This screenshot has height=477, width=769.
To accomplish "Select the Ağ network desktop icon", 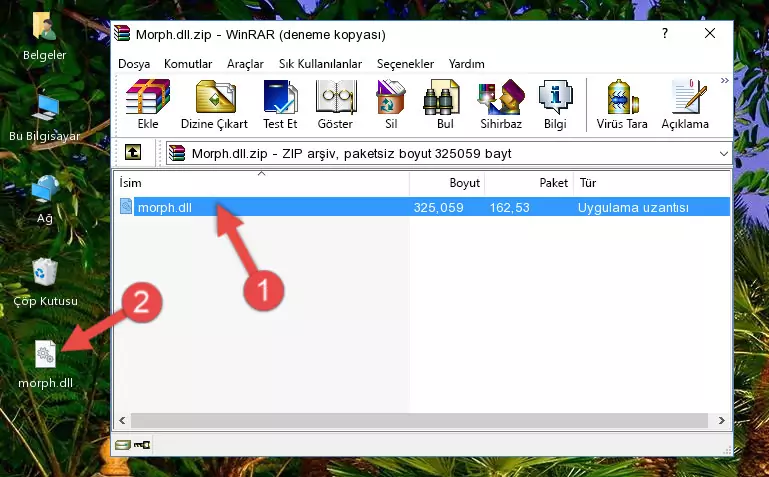I will 45,200.
